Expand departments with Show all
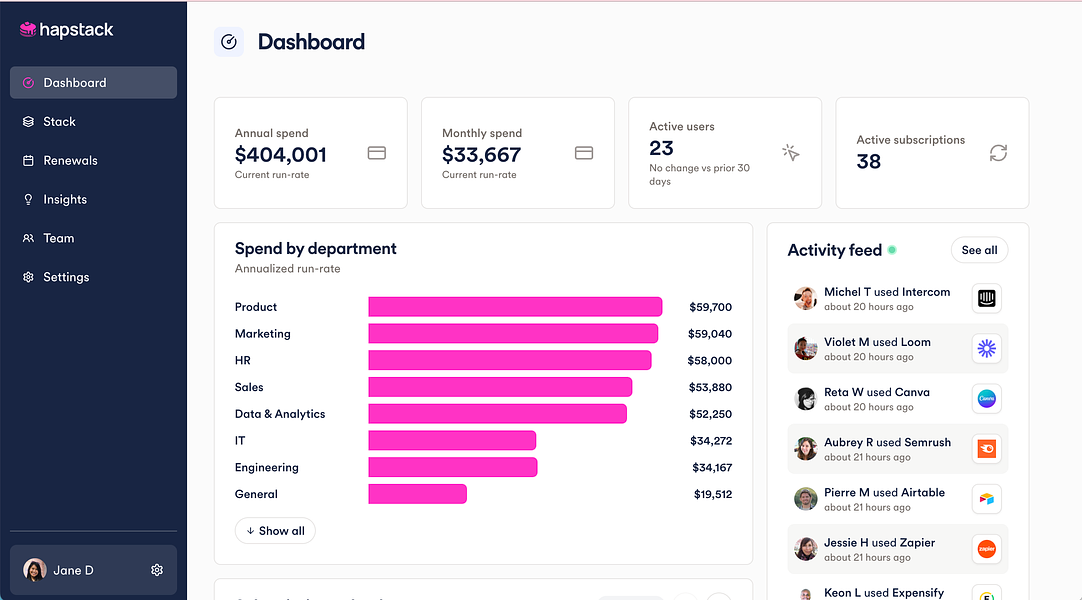 tap(275, 531)
